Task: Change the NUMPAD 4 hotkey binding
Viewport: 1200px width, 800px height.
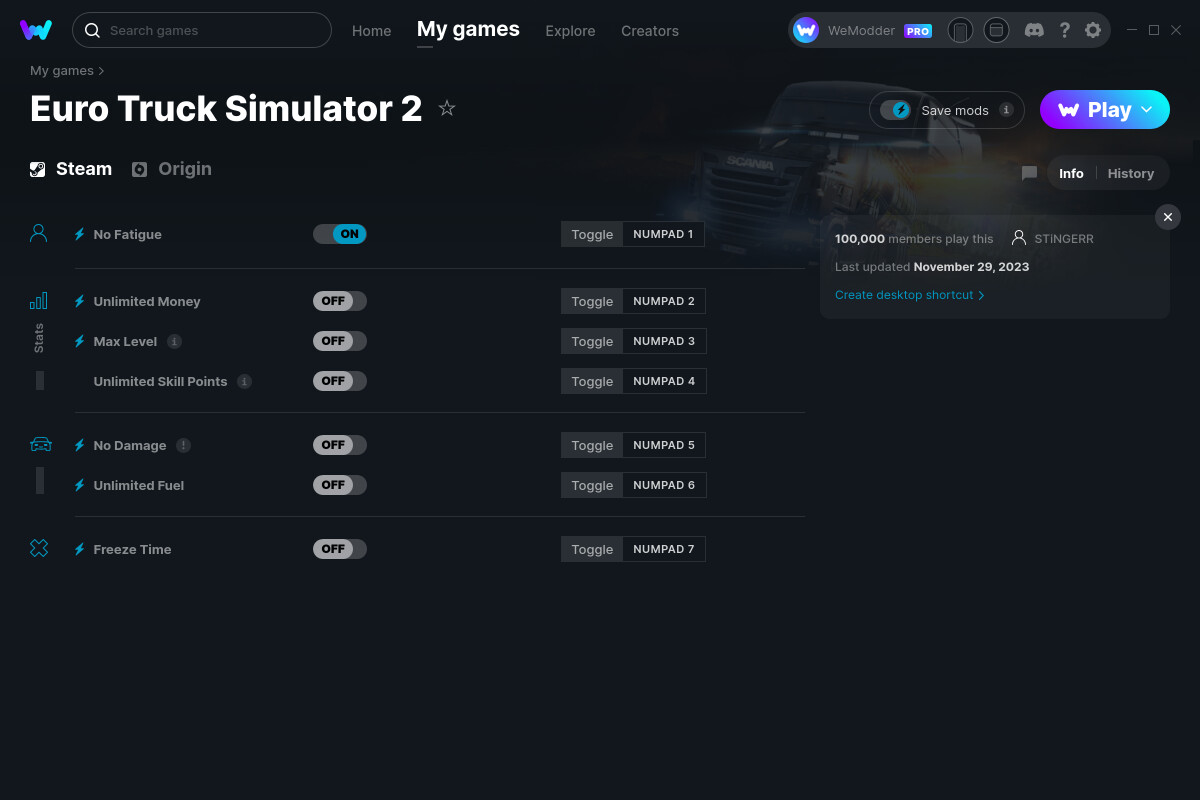Action: [x=665, y=381]
